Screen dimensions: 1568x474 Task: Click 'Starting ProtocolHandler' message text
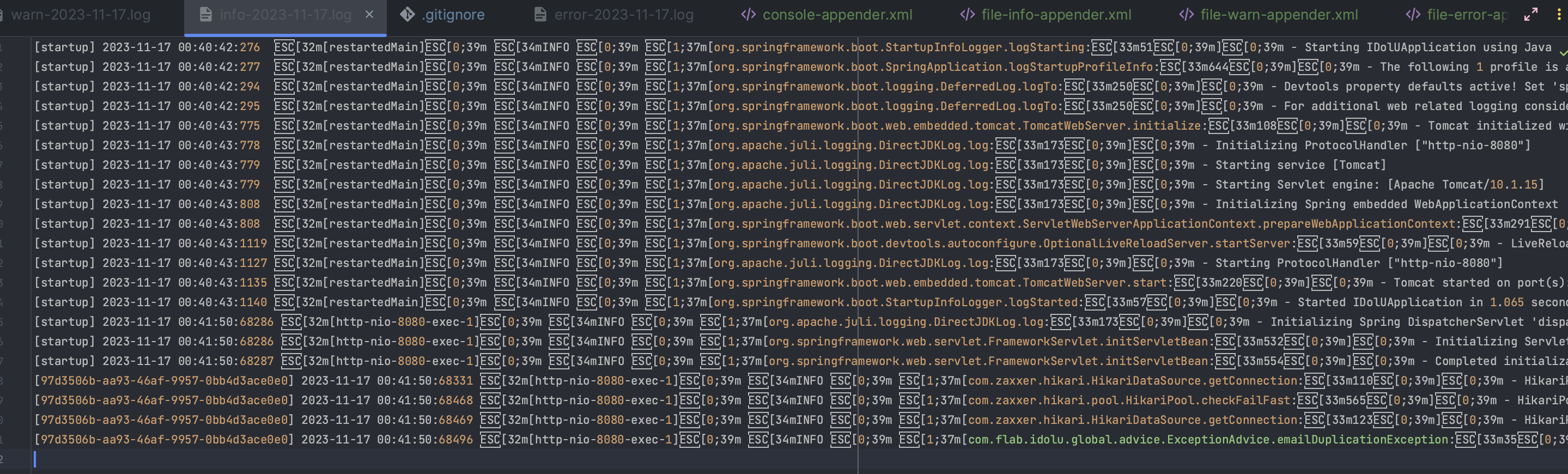pos(1297,263)
